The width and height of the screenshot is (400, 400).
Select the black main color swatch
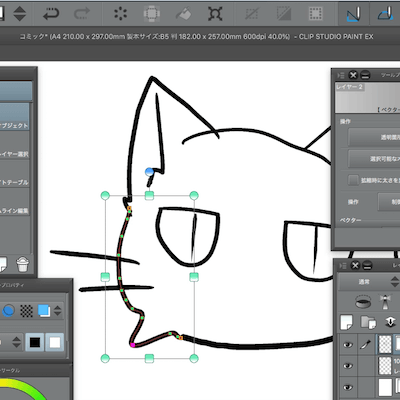tap(35, 342)
